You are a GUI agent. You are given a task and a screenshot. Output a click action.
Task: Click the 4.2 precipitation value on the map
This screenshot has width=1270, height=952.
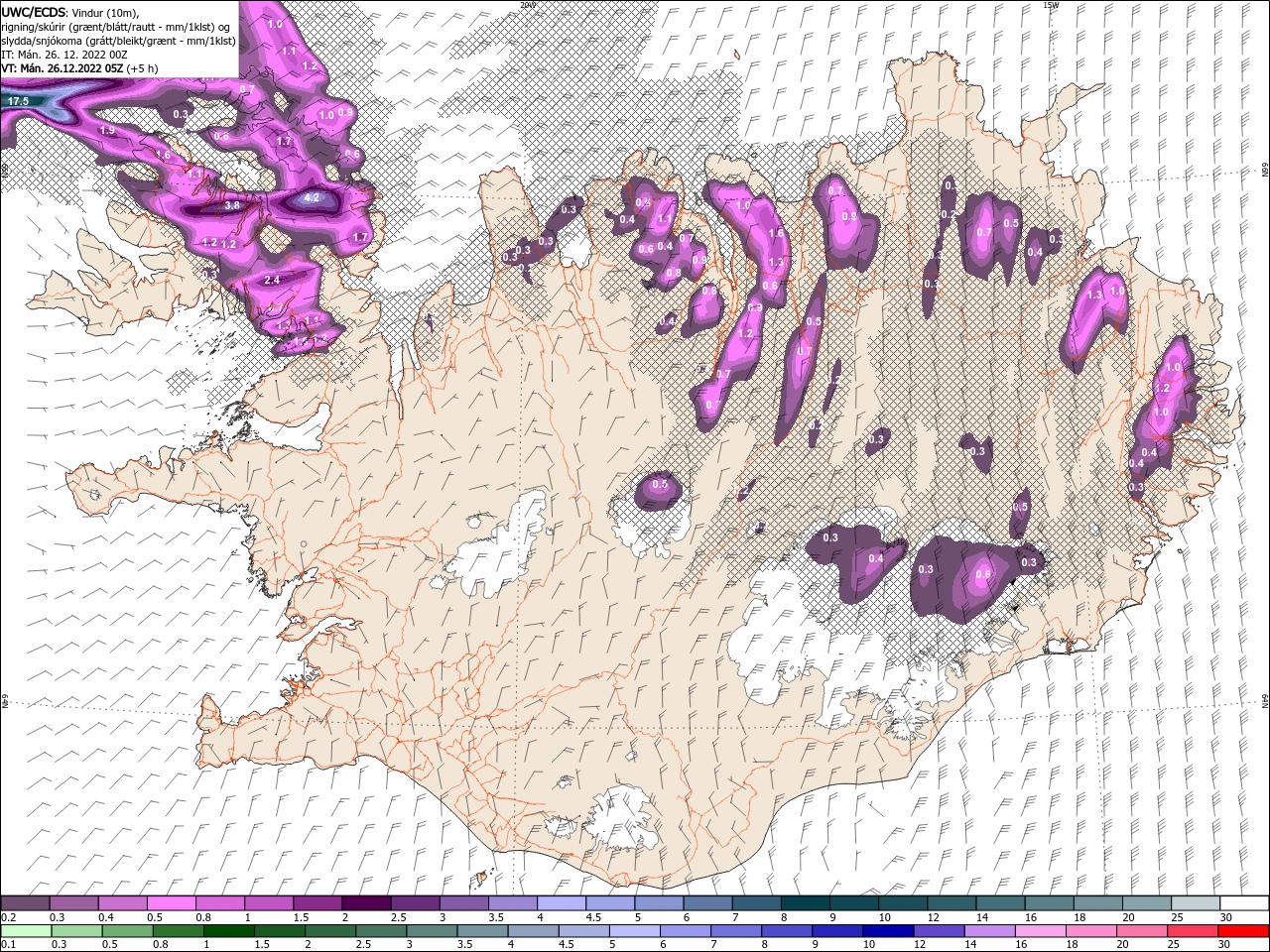point(312,197)
